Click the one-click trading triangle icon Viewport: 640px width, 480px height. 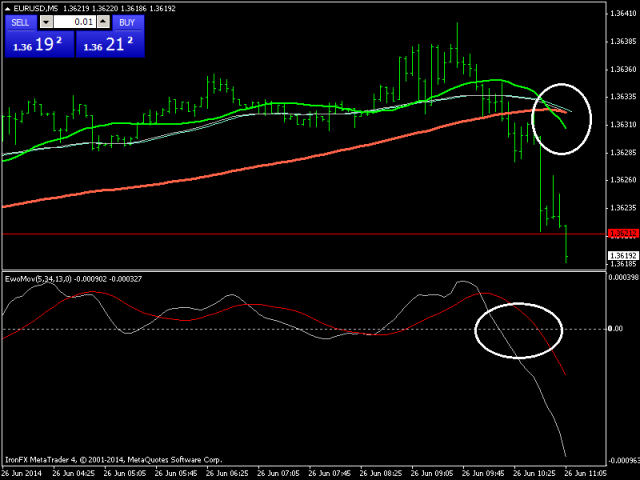[7, 8]
